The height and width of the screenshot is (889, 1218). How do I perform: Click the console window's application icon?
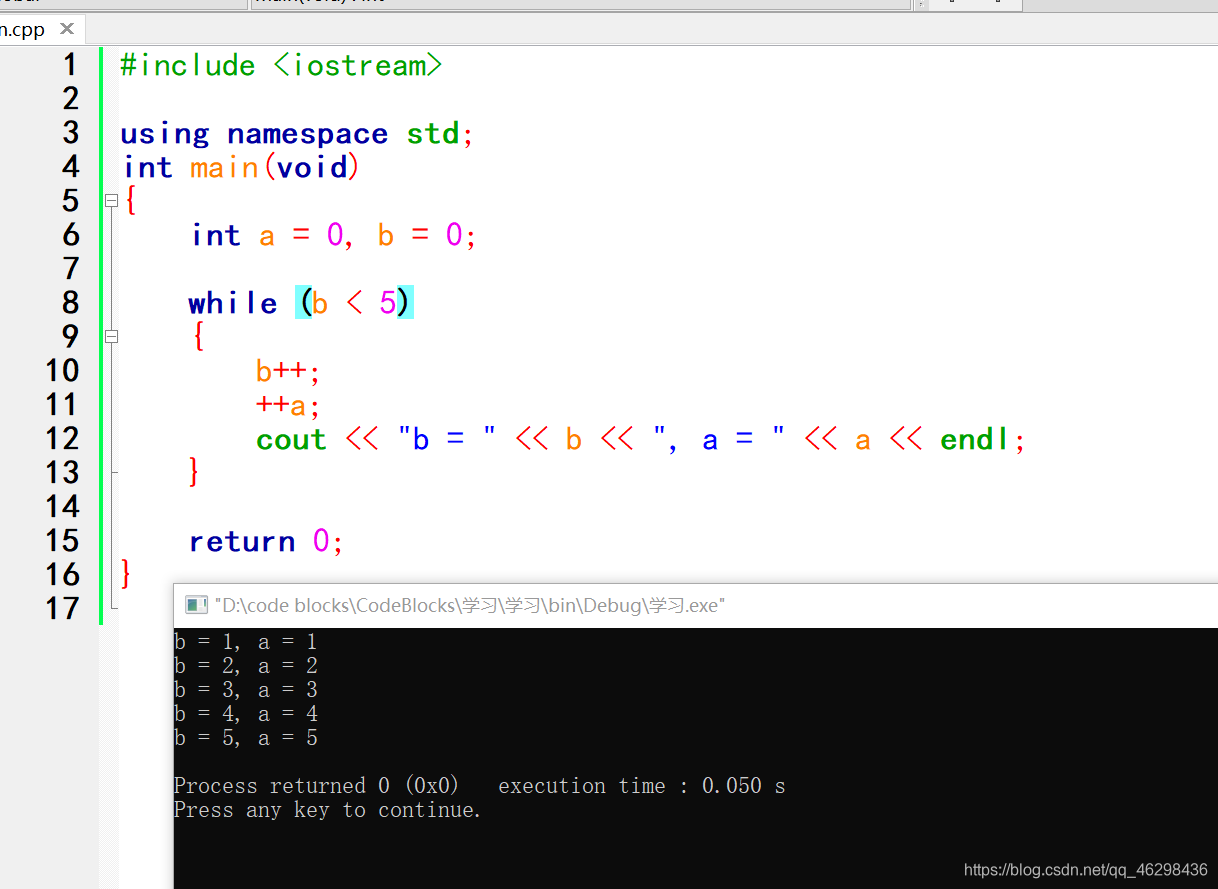pos(196,605)
